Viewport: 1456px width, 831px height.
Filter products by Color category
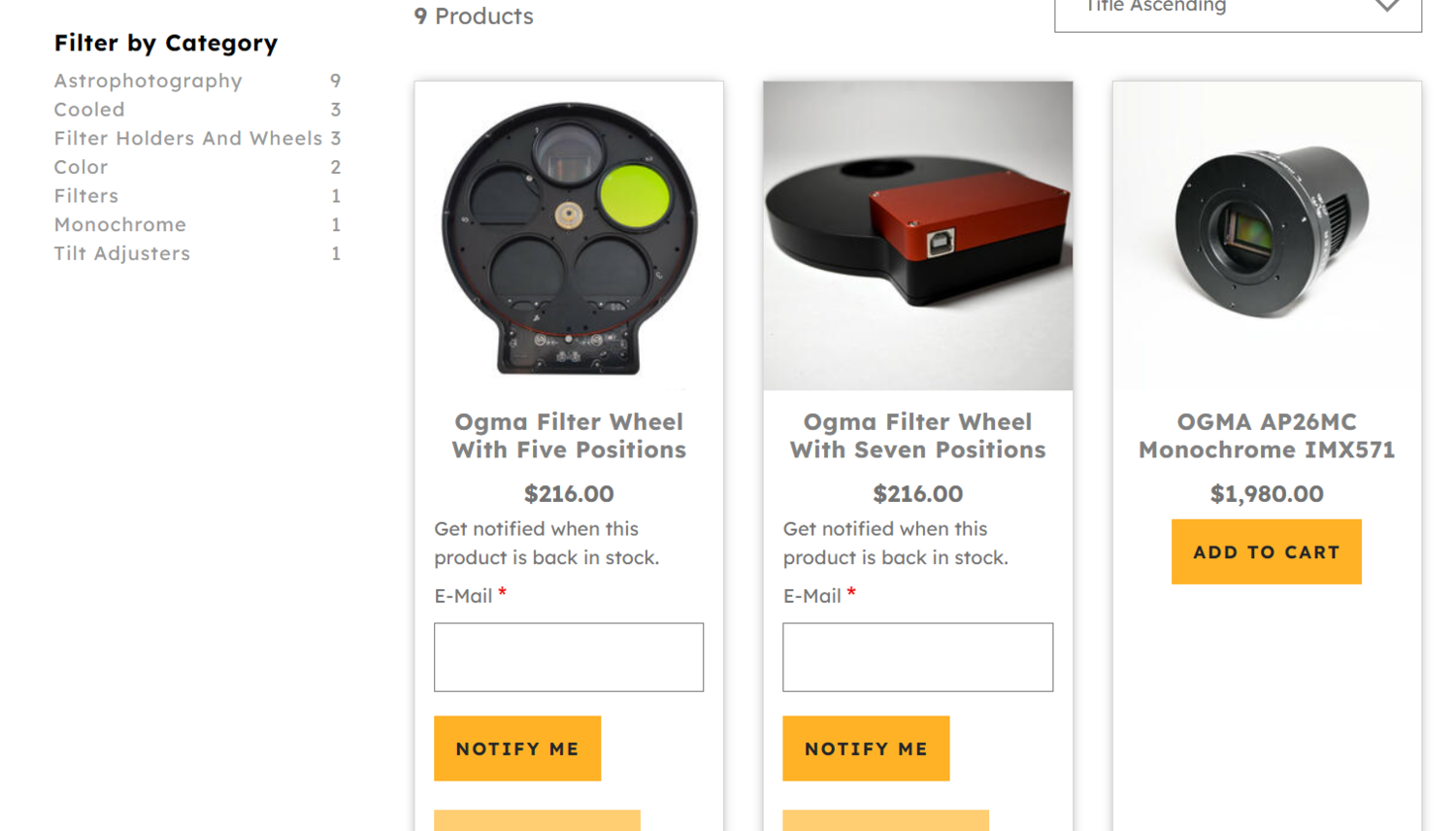pos(81,167)
